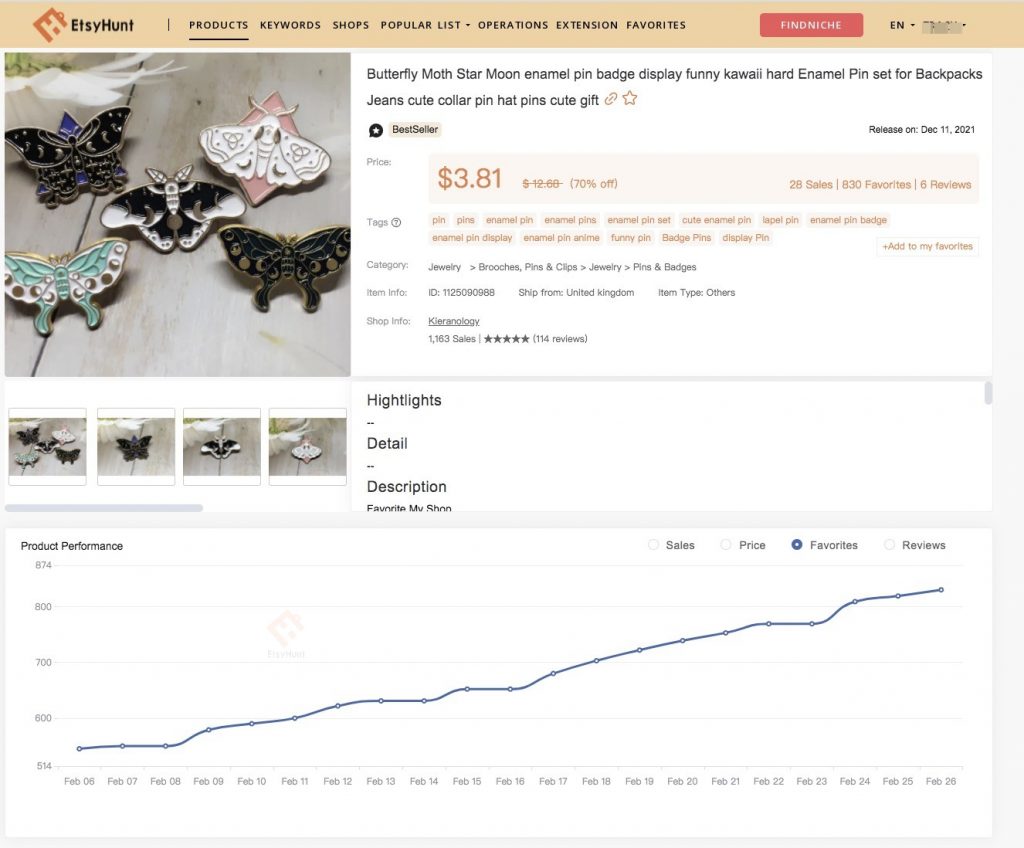Click the 'funny pin' tag
1024x848 pixels.
(631, 238)
